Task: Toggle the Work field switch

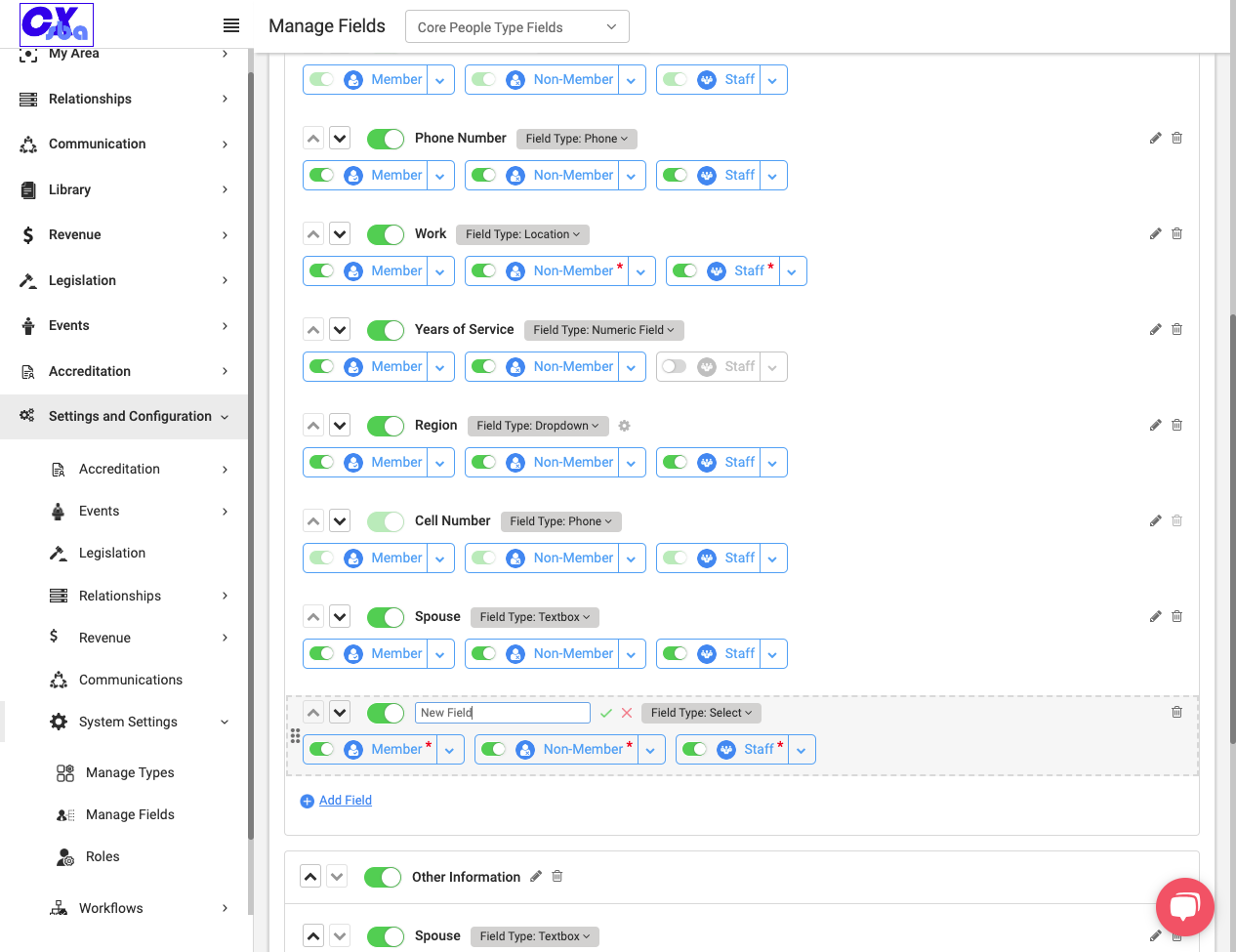Action: [386, 234]
